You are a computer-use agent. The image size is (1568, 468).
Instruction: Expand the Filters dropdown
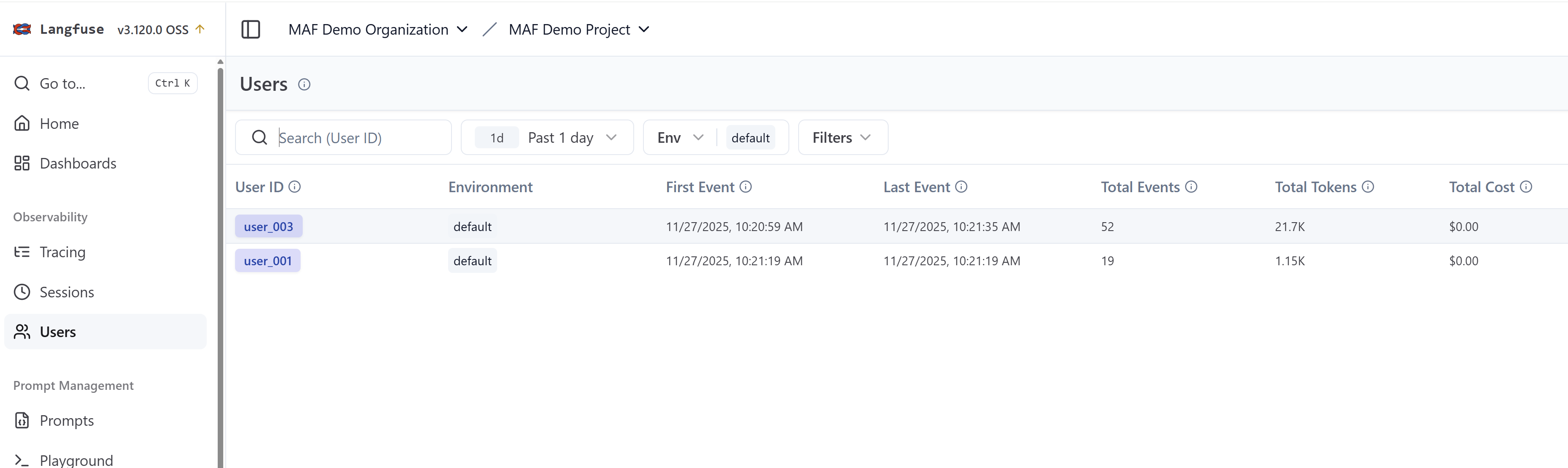tap(842, 137)
